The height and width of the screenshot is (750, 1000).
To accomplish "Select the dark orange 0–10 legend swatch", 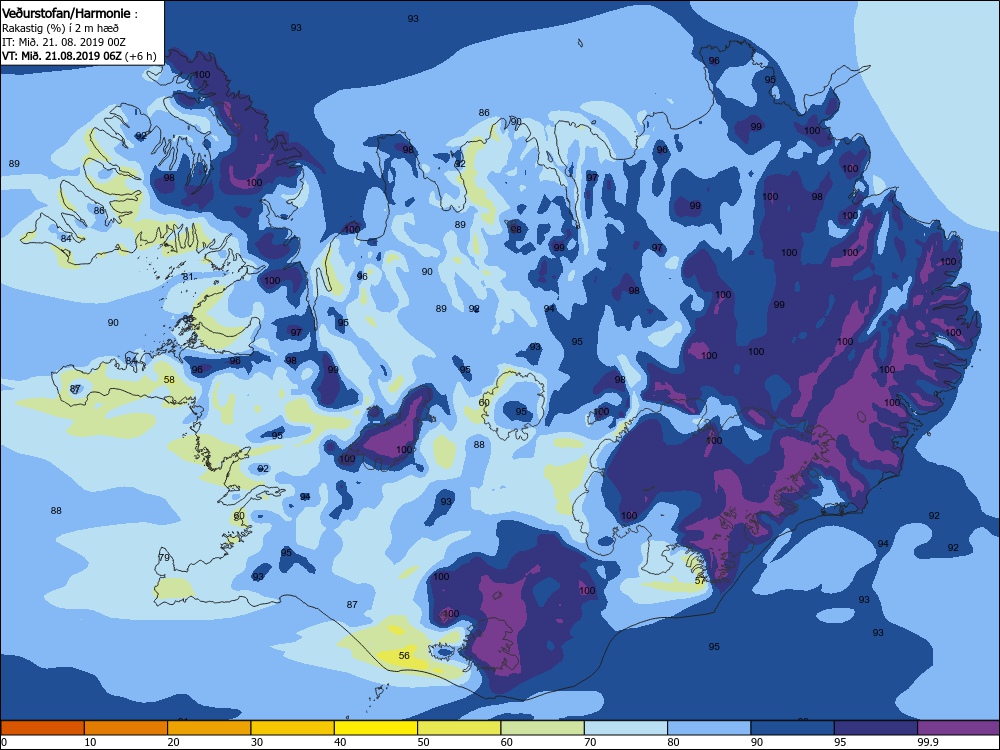I will click(x=42, y=728).
